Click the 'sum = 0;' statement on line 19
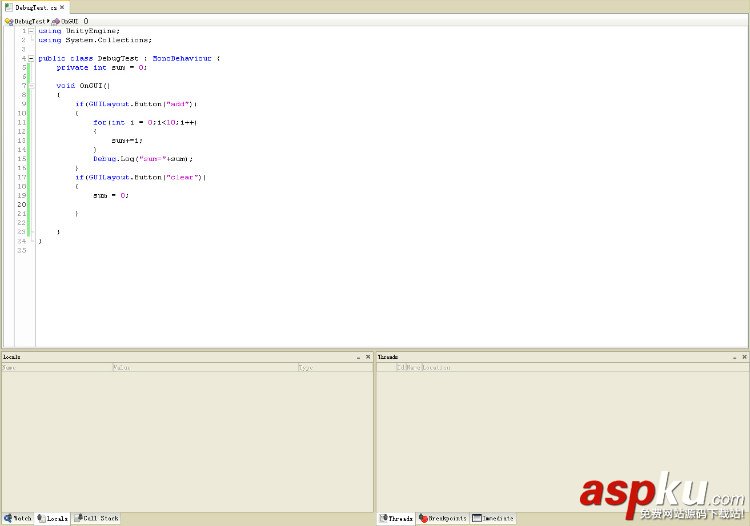 pos(111,196)
